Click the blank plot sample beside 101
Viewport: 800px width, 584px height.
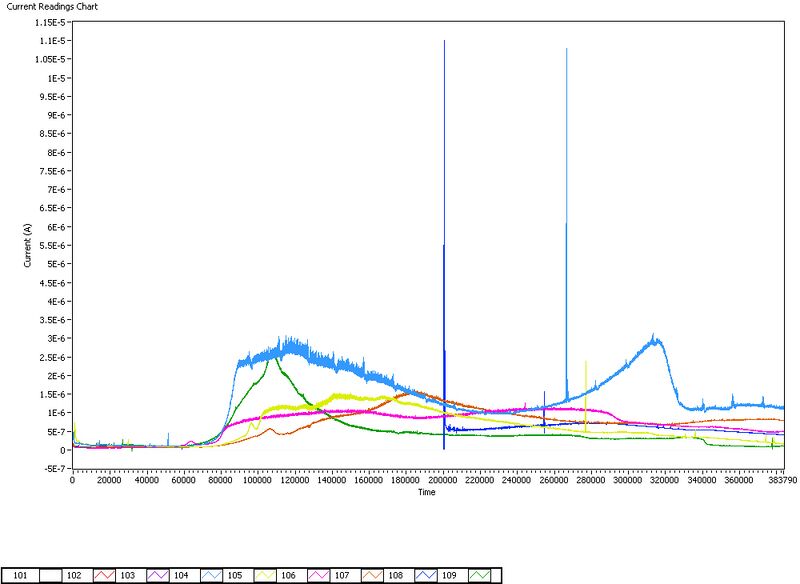[x=50, y=576]
